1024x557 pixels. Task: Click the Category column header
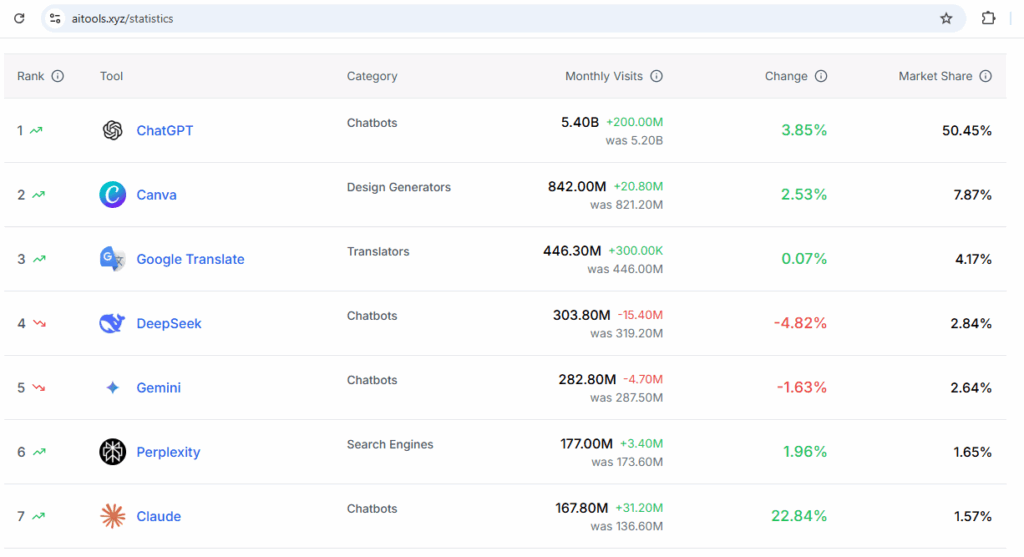(372, 76)
